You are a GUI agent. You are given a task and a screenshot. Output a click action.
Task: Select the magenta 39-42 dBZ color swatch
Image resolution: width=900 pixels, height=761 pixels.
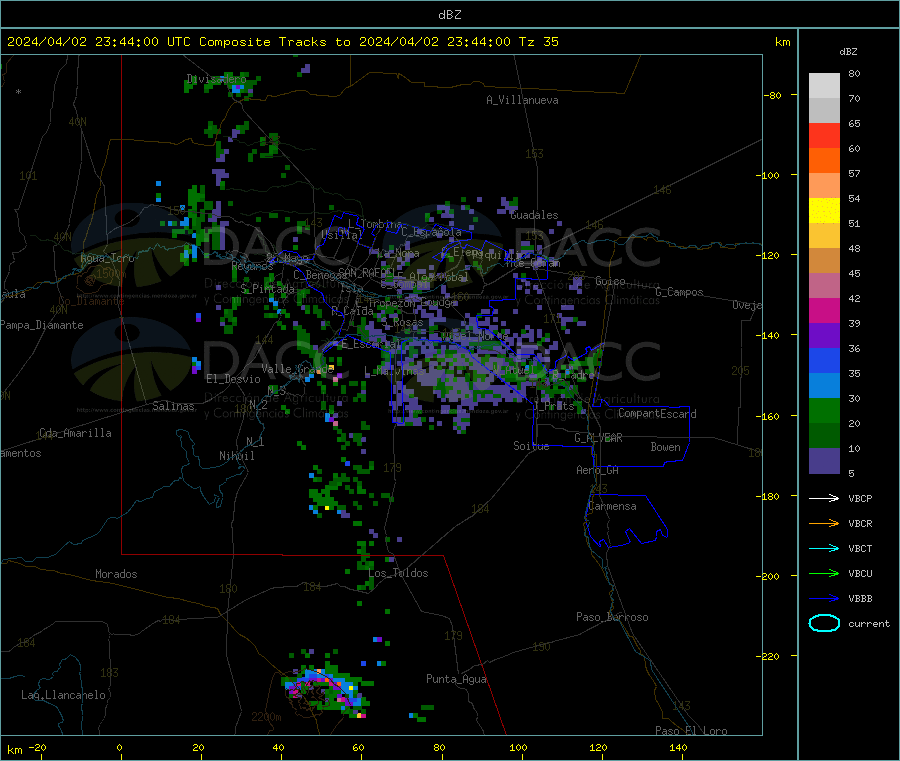click(x=824, y=310)
